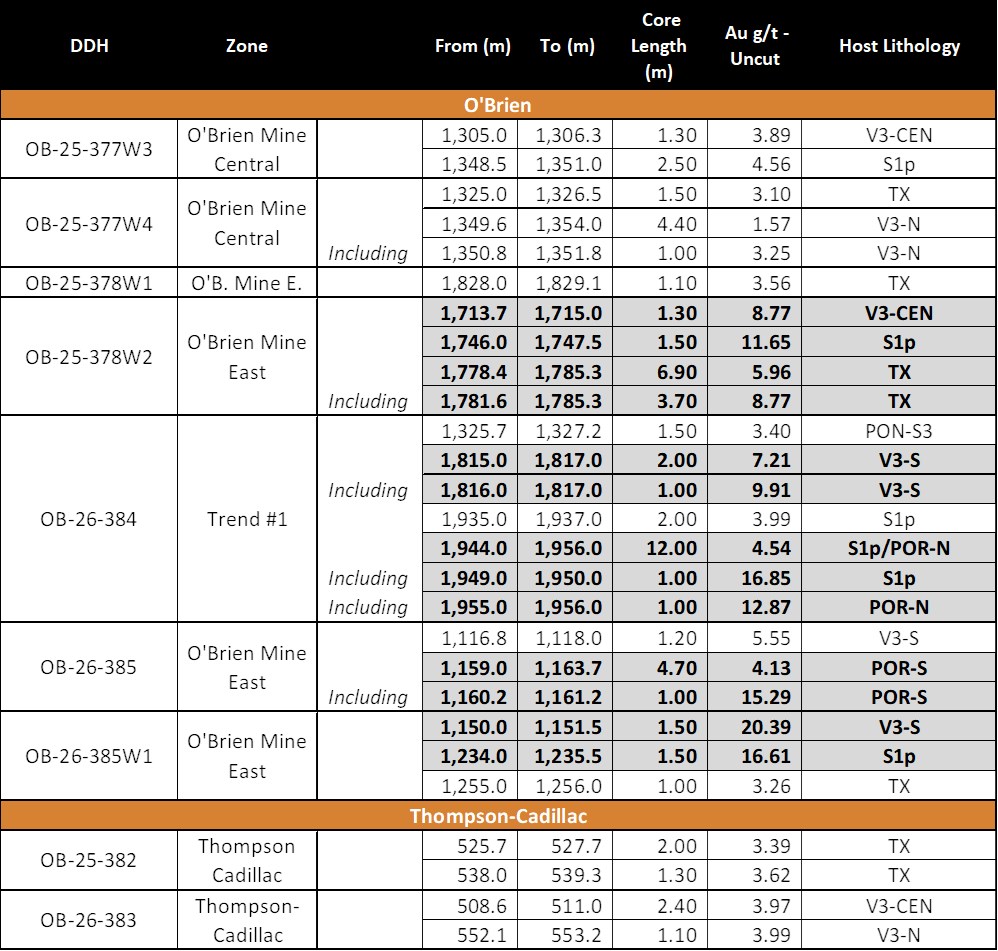Select the 11.65 gold grade cell
The height and width of the screenshot is (951, 998).
(756, 342)
